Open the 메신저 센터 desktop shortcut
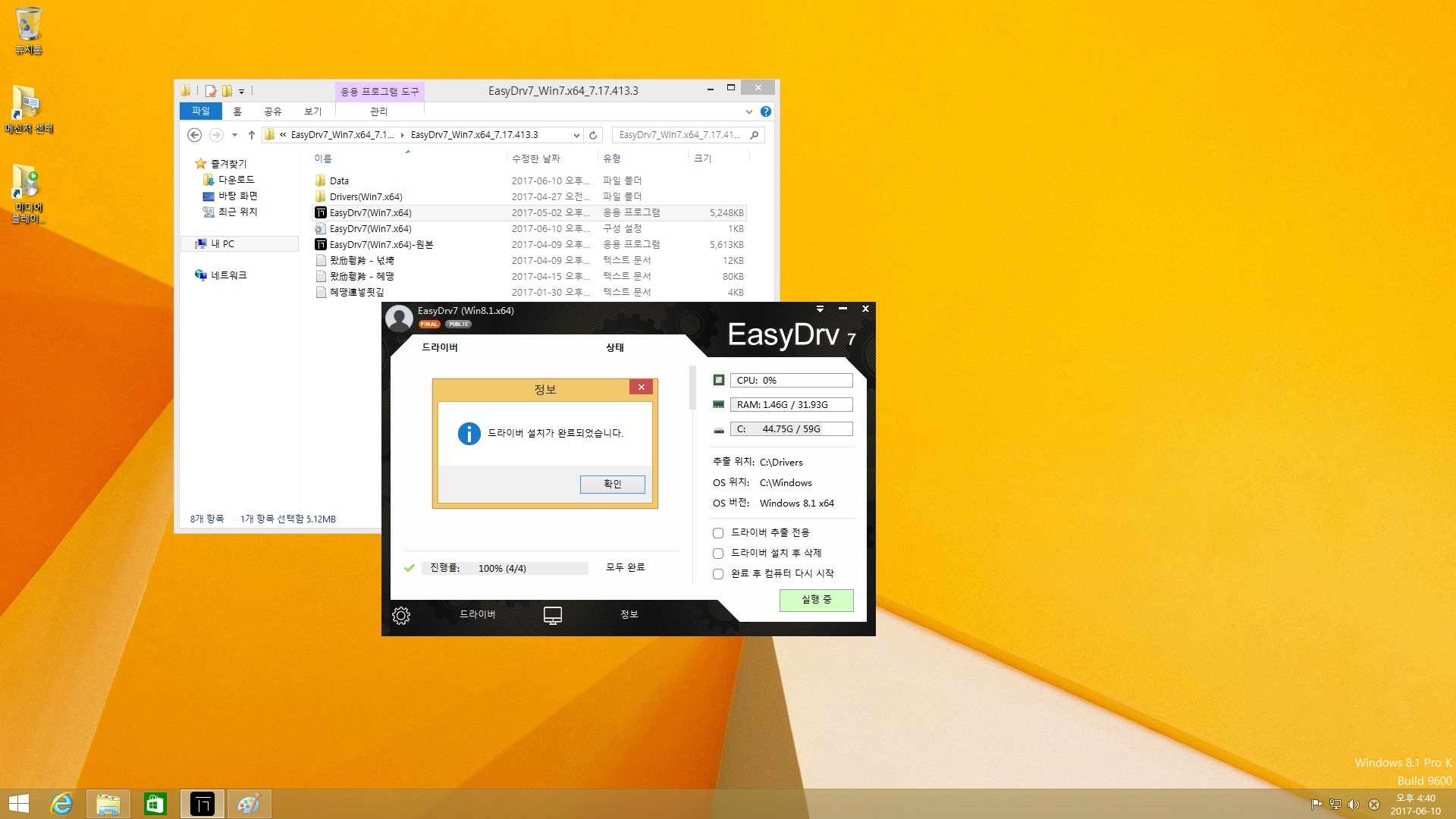 tap(29, 110)
